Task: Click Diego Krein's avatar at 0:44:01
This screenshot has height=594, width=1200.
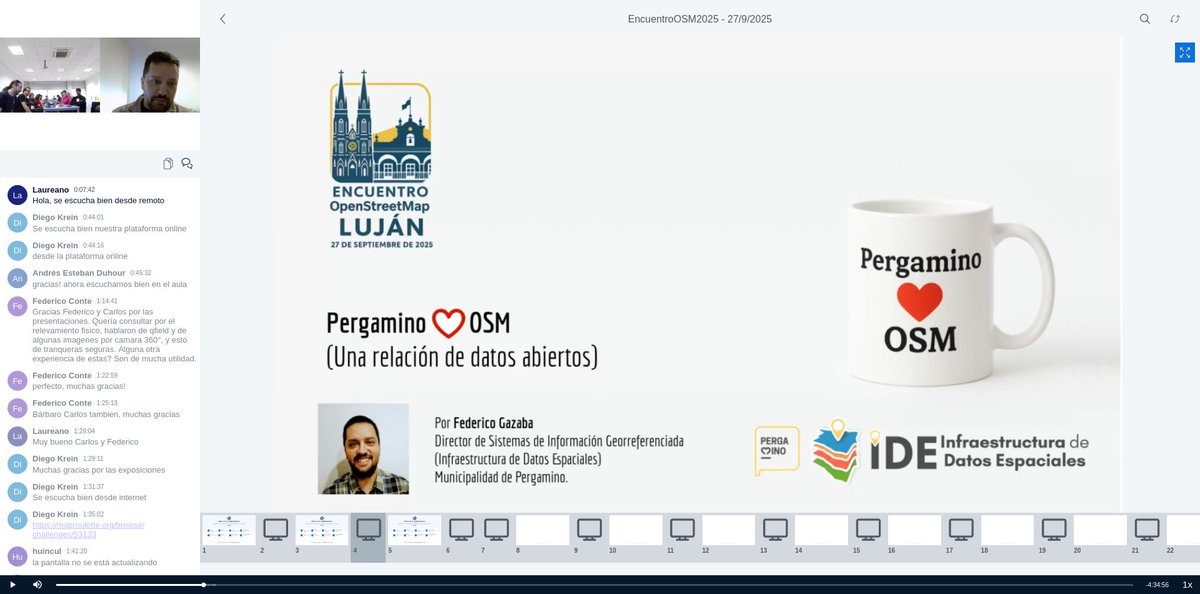Action: click(x=17, y=222)
